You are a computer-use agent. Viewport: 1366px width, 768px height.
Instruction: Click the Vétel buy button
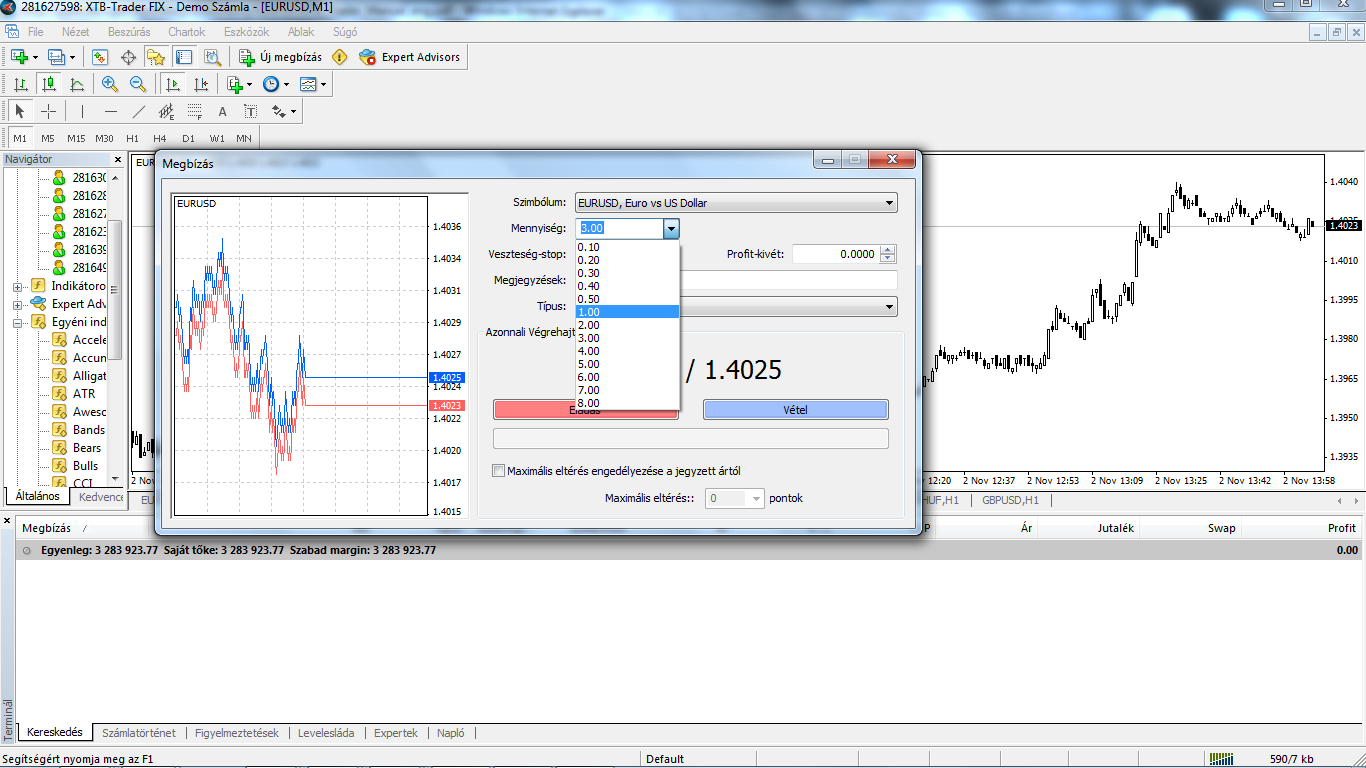tap(795, 409)
